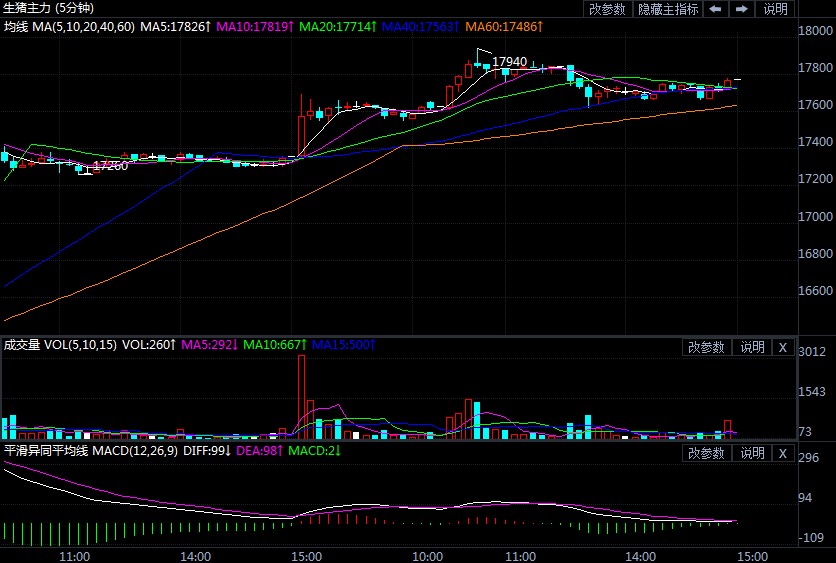836x563 pixels.
Task: Click the left arrow navigation icon
Action: click(x=716, y=9)
